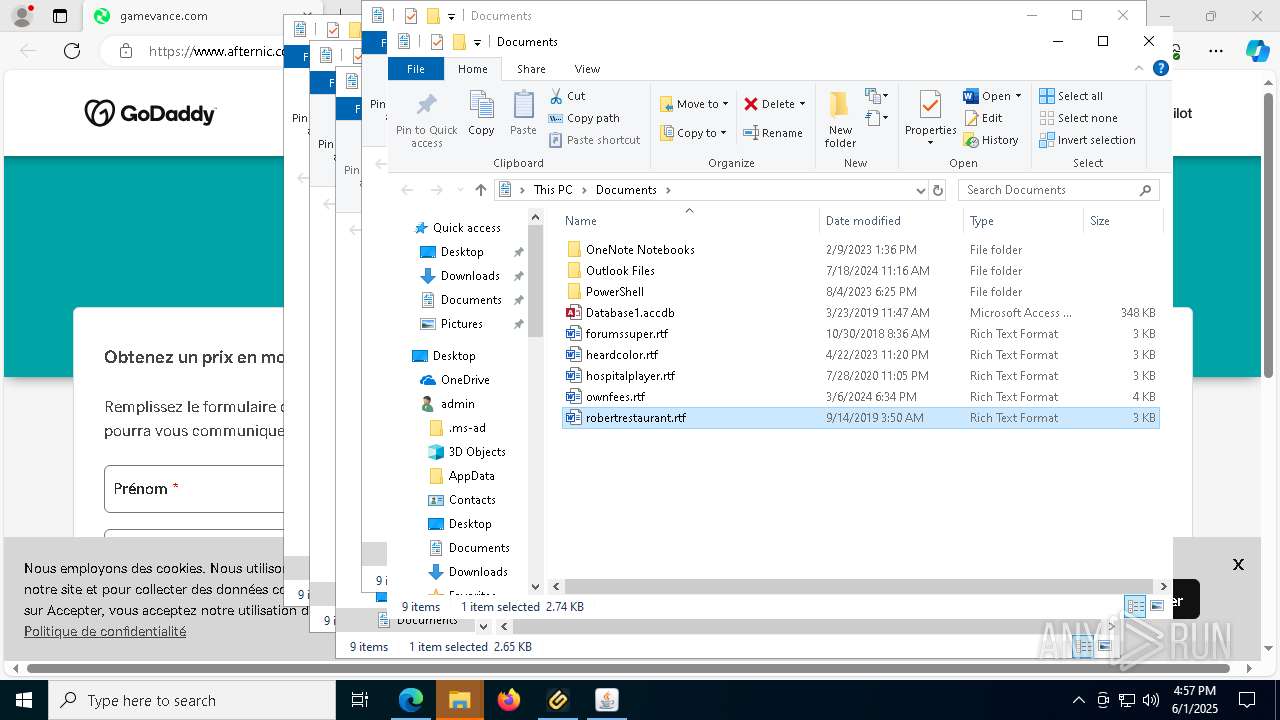Expand the Move to dropdown
The width and height of the screenshot is (1280, 720).
pyautogui.click(x=725, y=104)
